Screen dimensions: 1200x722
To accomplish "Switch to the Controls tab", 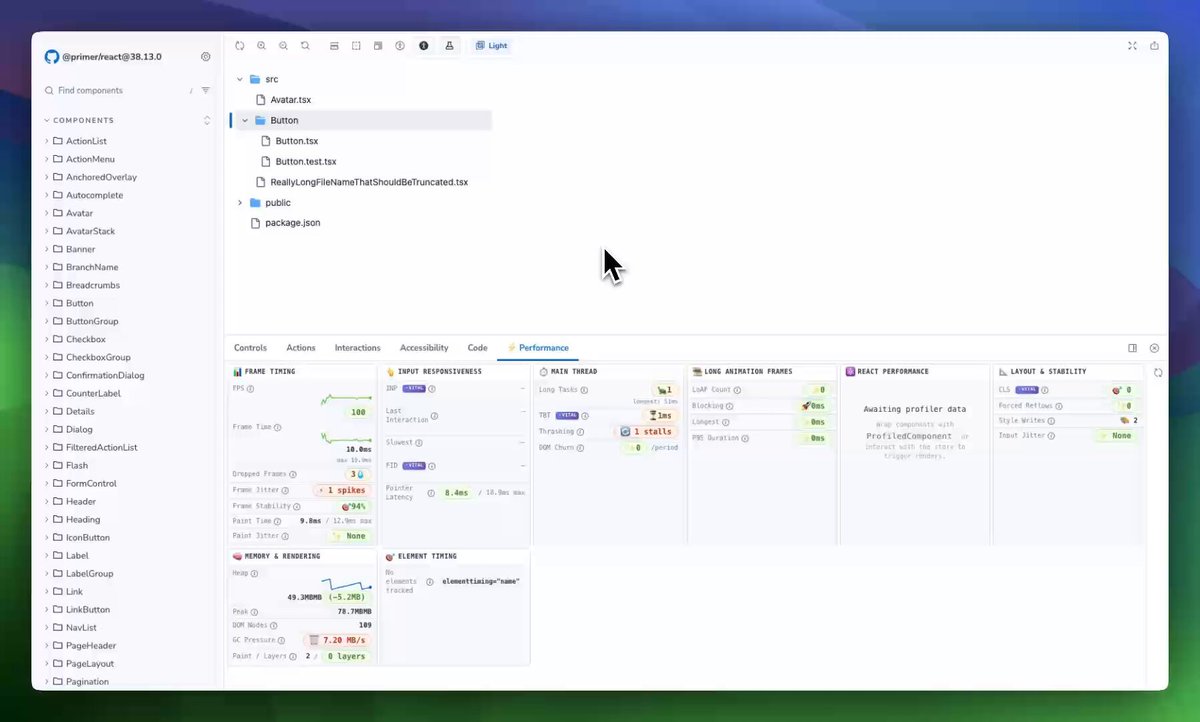I will (x=250, y=348).
